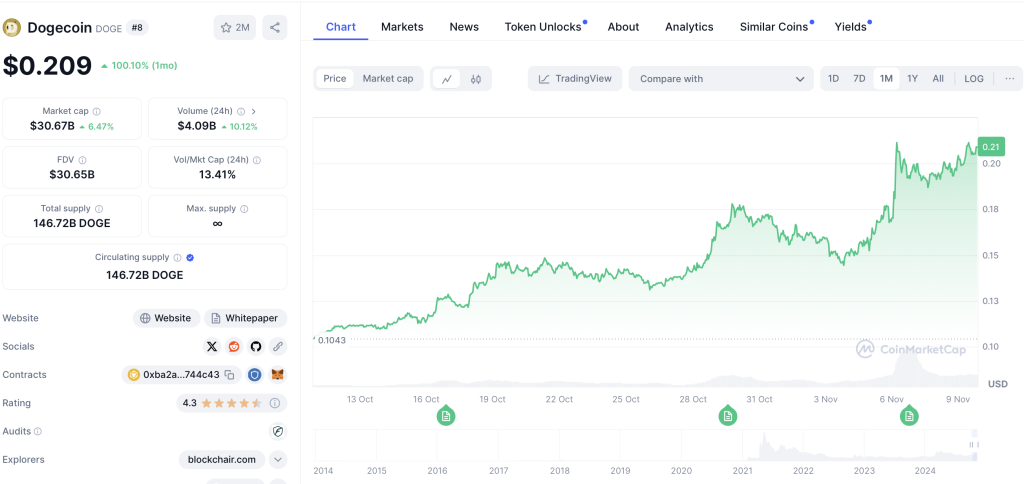Expand Volume (24h) details arrow
Screen dimensions: 1024x484
[253, 112]
